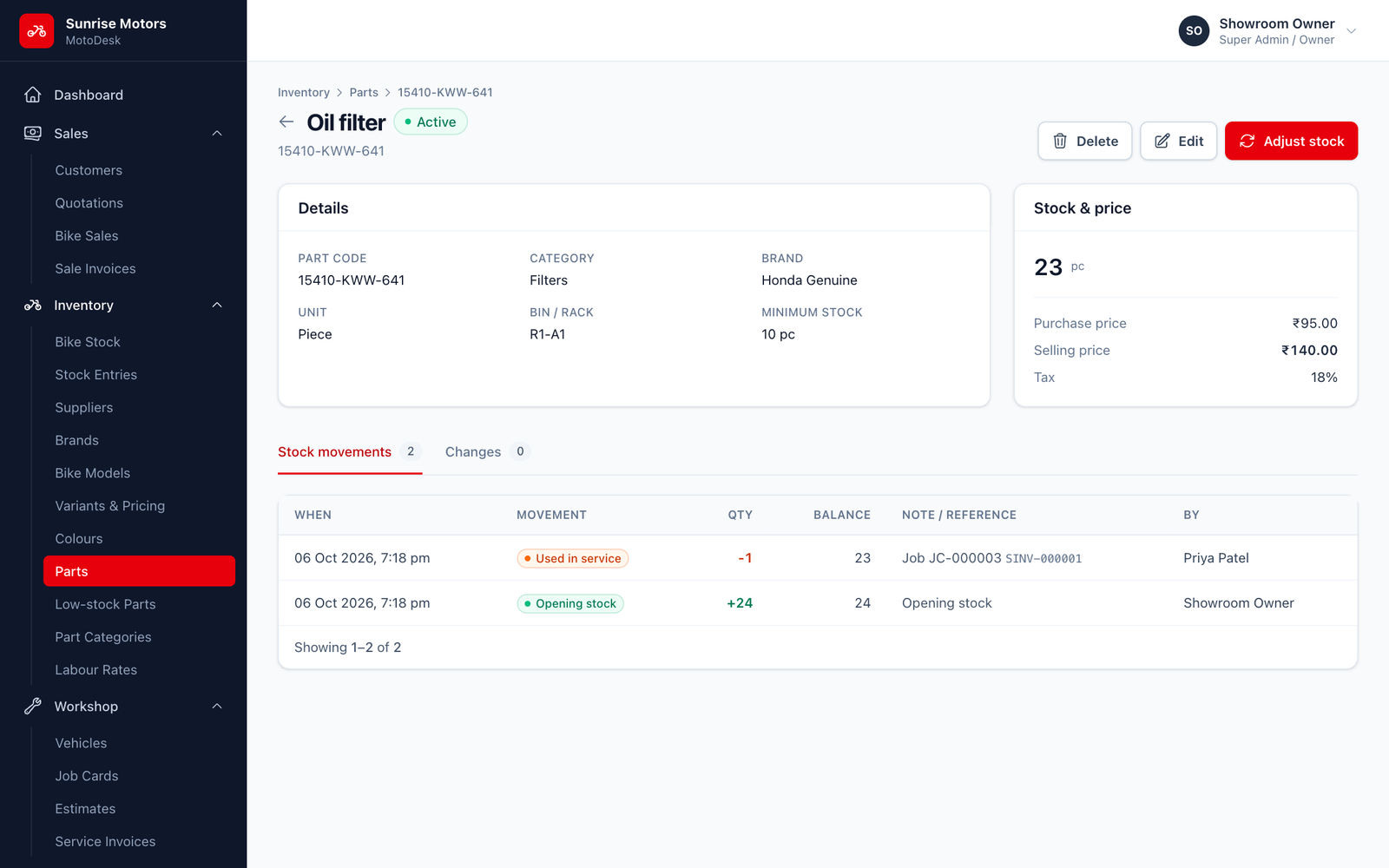Open Service Invoices page
Viewport: 1389px width, 868px height.
(x=139, y=842)
